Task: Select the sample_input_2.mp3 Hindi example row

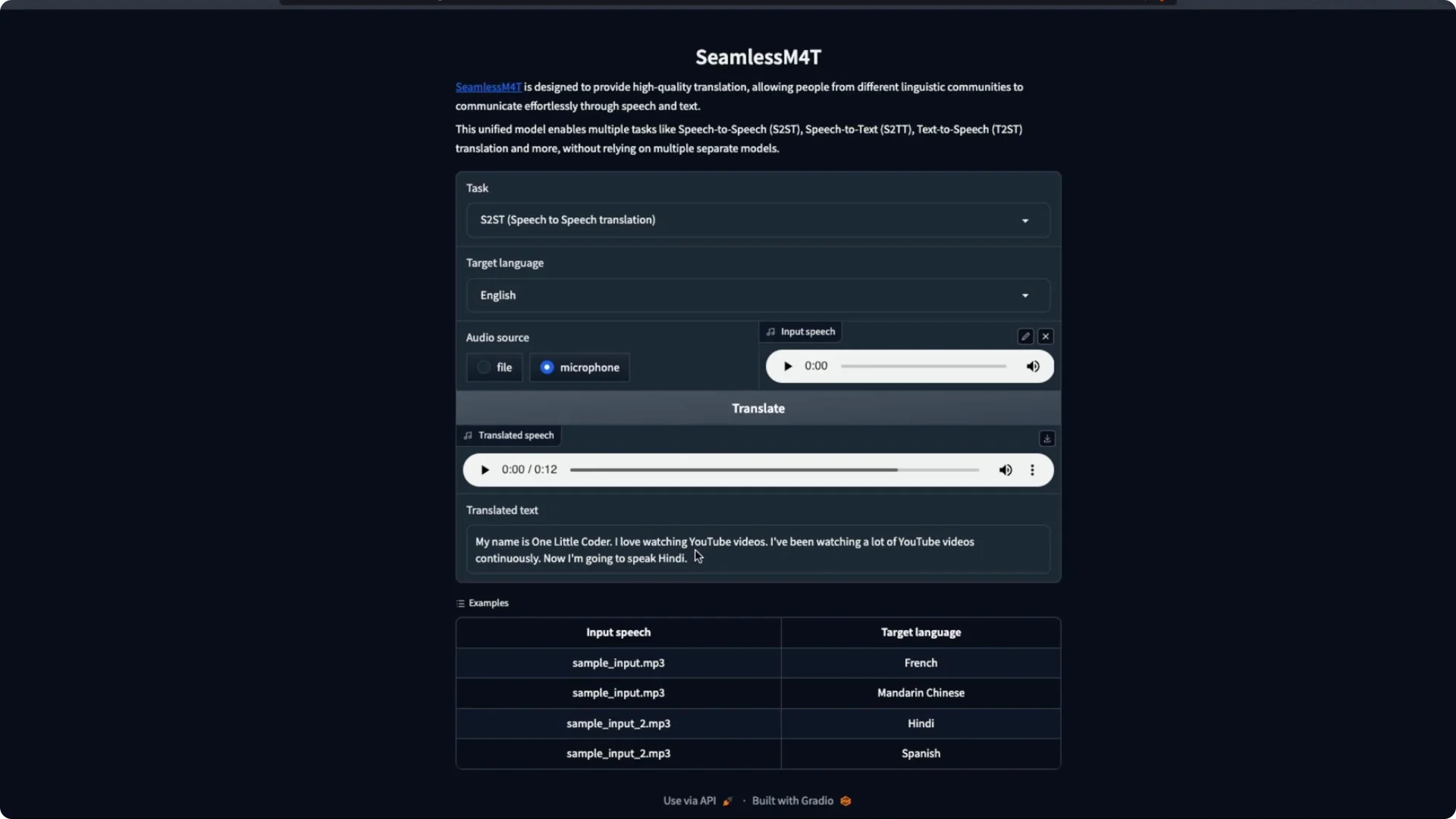Action: [758, 723]
